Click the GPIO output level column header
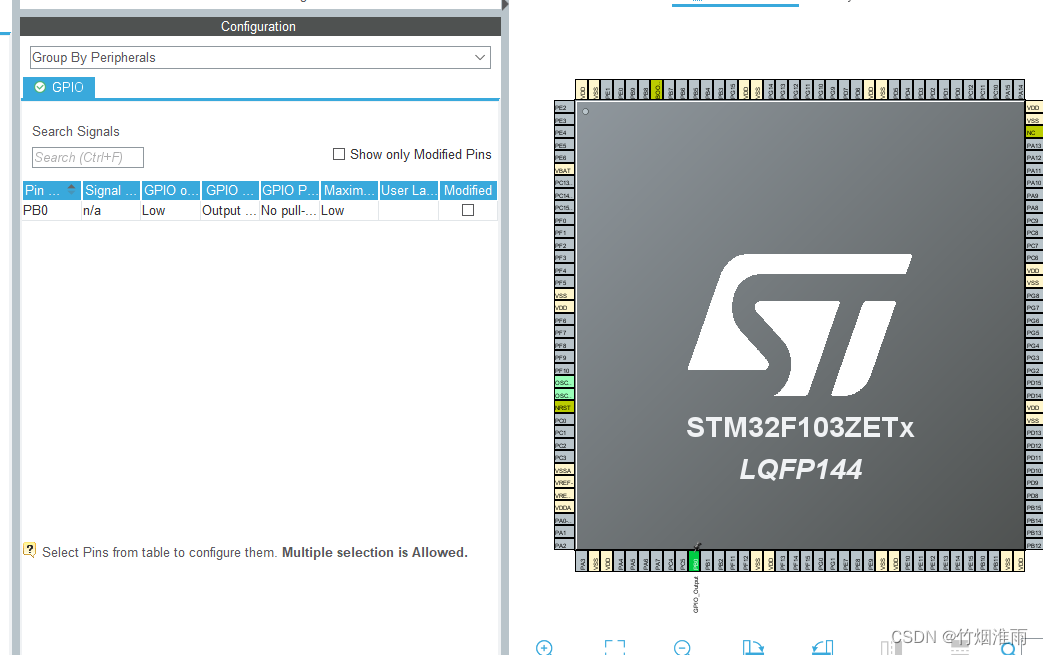Viewport: 1043px width, 655px height. tap(170, 190)
